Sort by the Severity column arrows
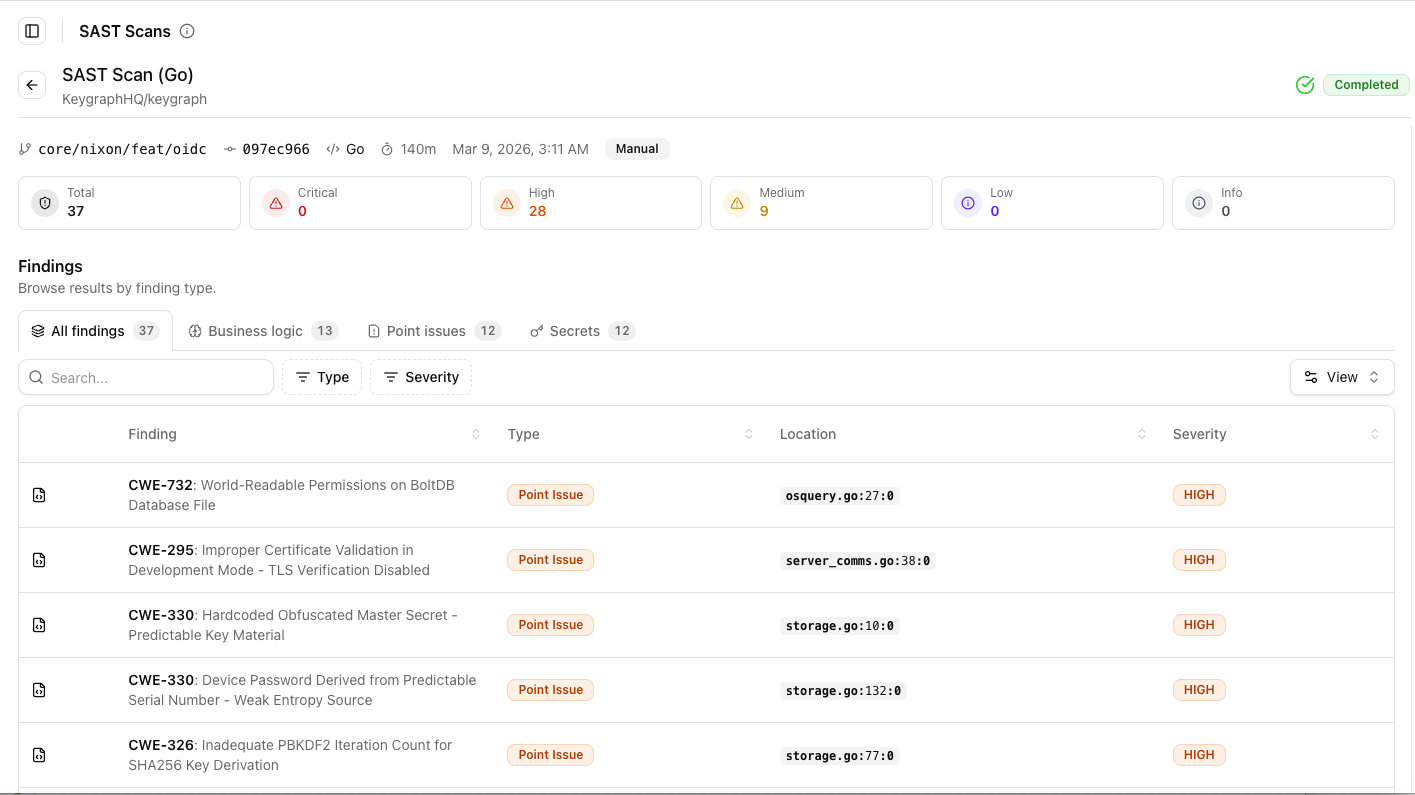The height and width of the screenshot is (795, 1415). (x=1375, y=434)
